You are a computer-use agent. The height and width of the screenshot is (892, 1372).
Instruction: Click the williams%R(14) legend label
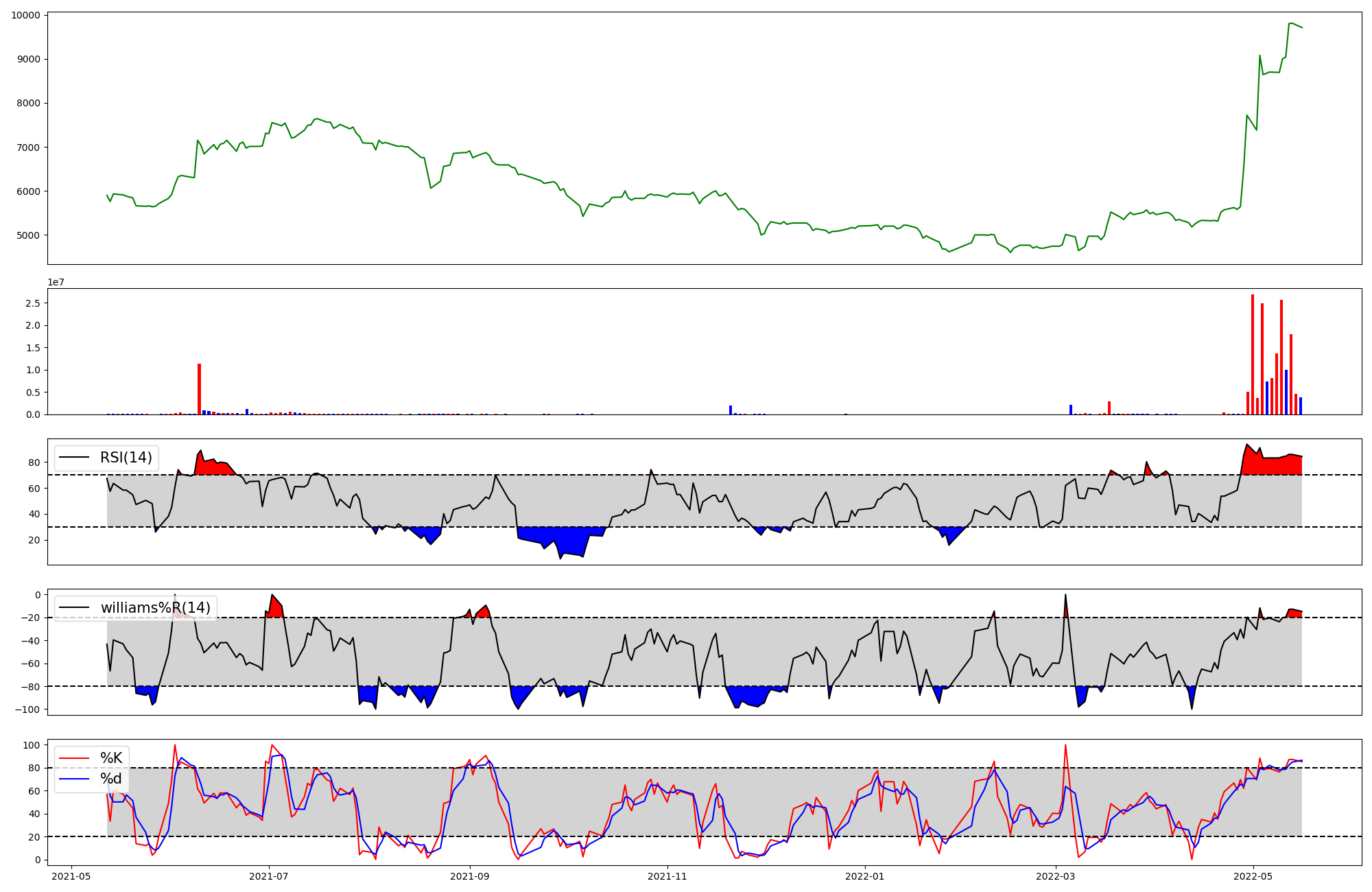155,608
